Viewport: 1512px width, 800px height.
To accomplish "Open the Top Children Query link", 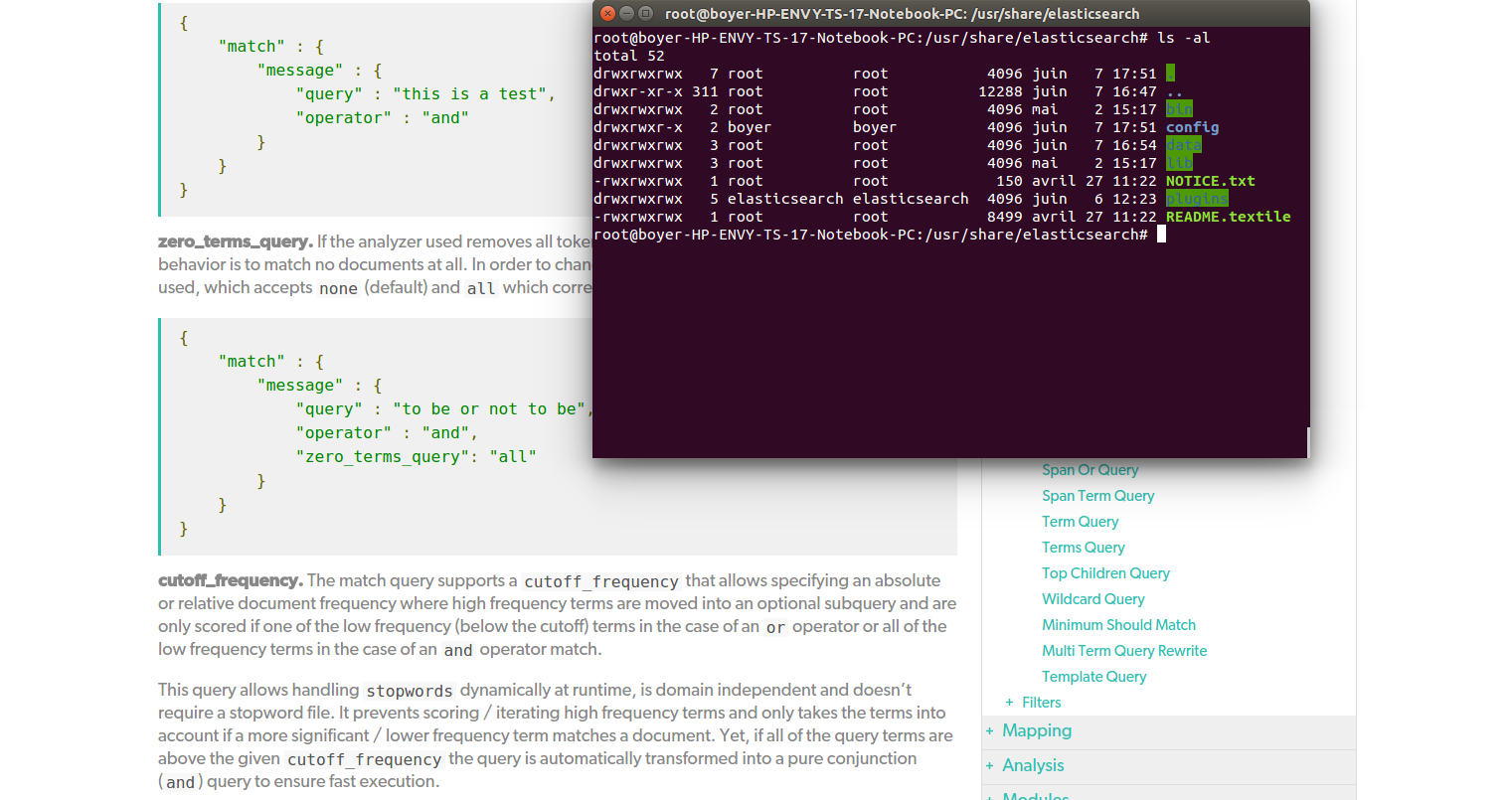I will click(1105, 573).
